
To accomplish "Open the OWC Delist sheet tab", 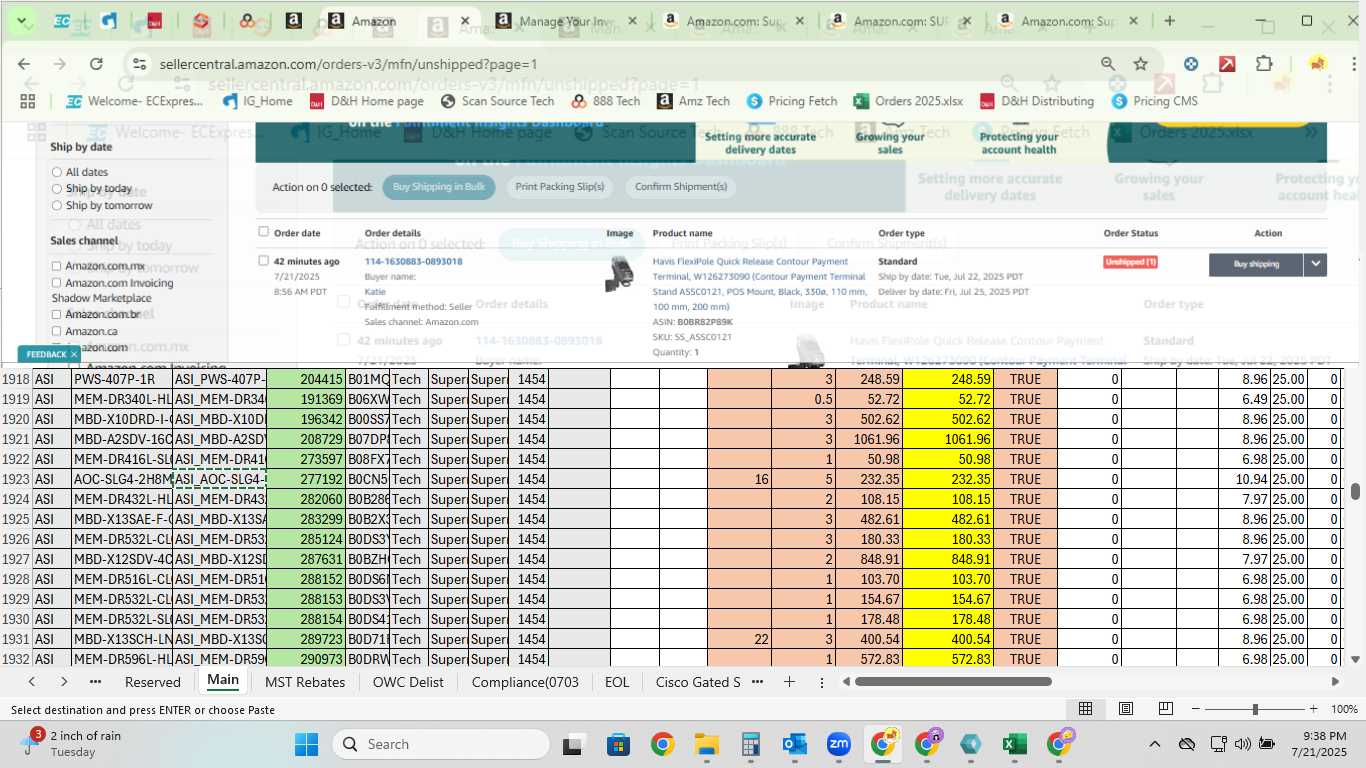I will click(408, 682).
